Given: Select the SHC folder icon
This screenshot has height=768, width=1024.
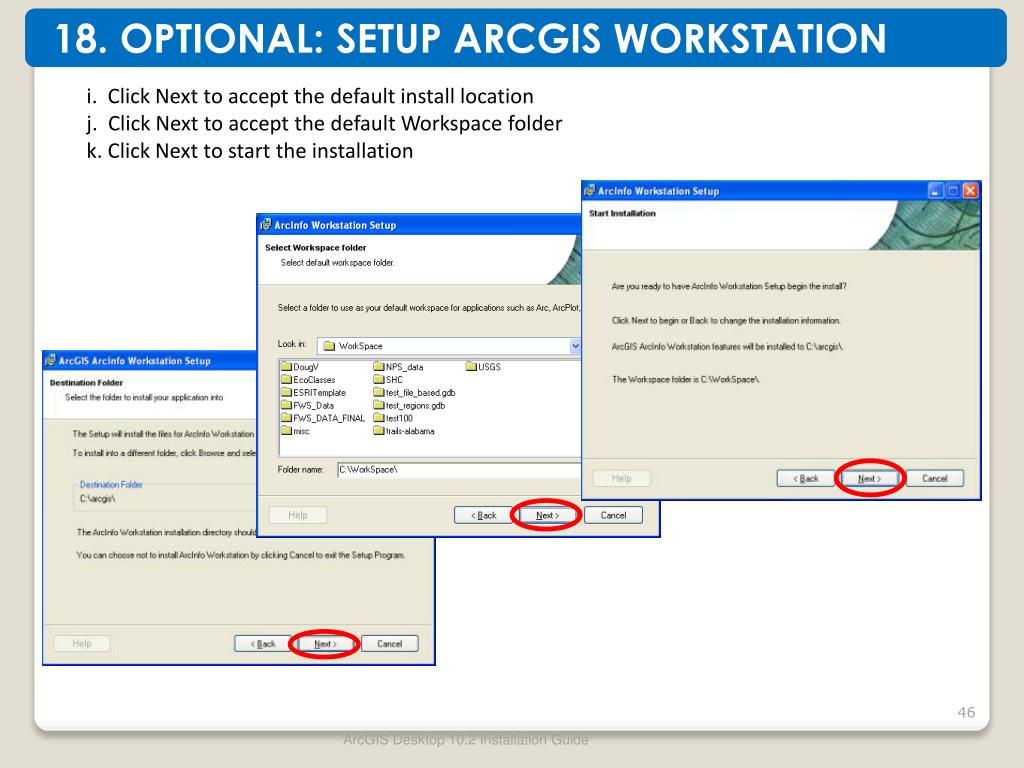Looking at the screenshot, I should click(379, 379).
